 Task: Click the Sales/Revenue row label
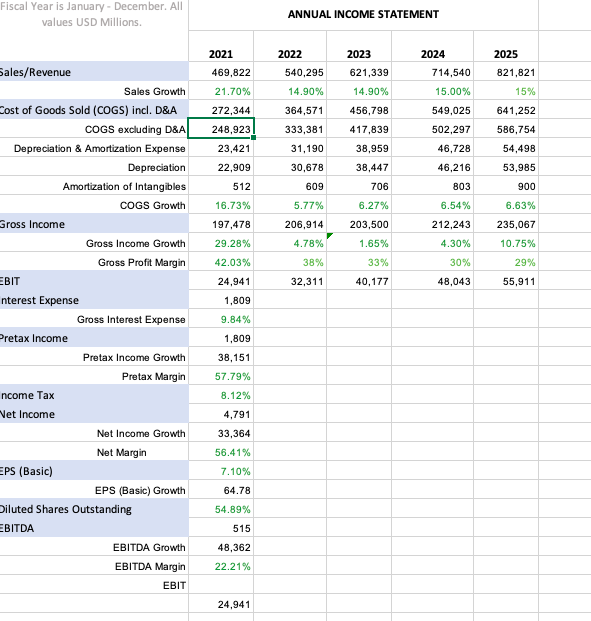[35, 72]
